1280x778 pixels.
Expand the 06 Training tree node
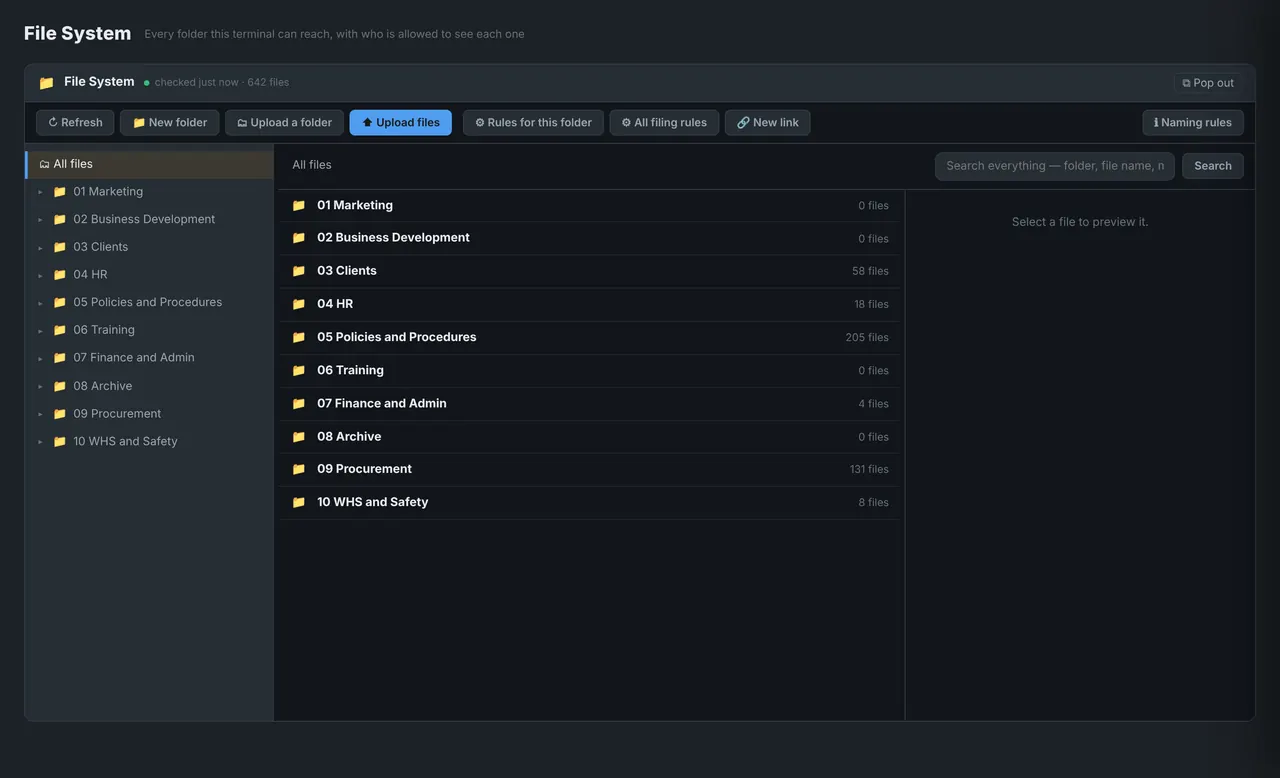(40, 330)
